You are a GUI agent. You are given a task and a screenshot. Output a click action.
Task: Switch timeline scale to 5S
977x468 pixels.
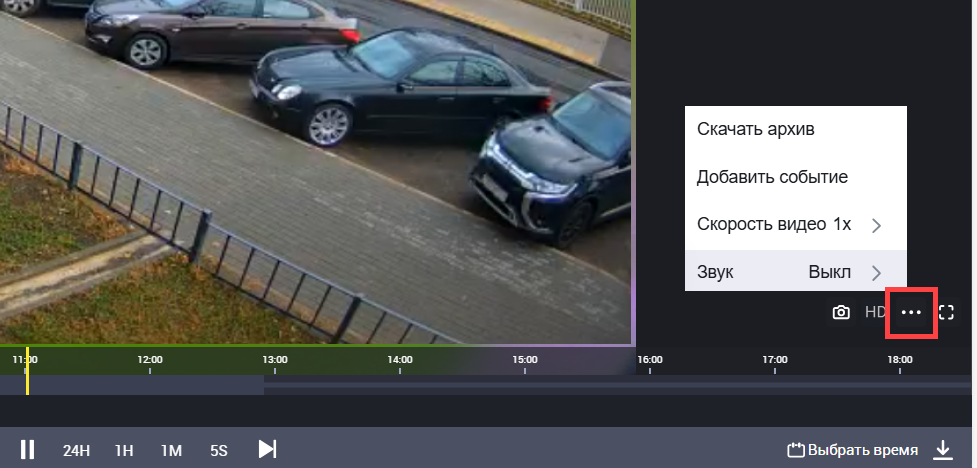pos(218,451)
